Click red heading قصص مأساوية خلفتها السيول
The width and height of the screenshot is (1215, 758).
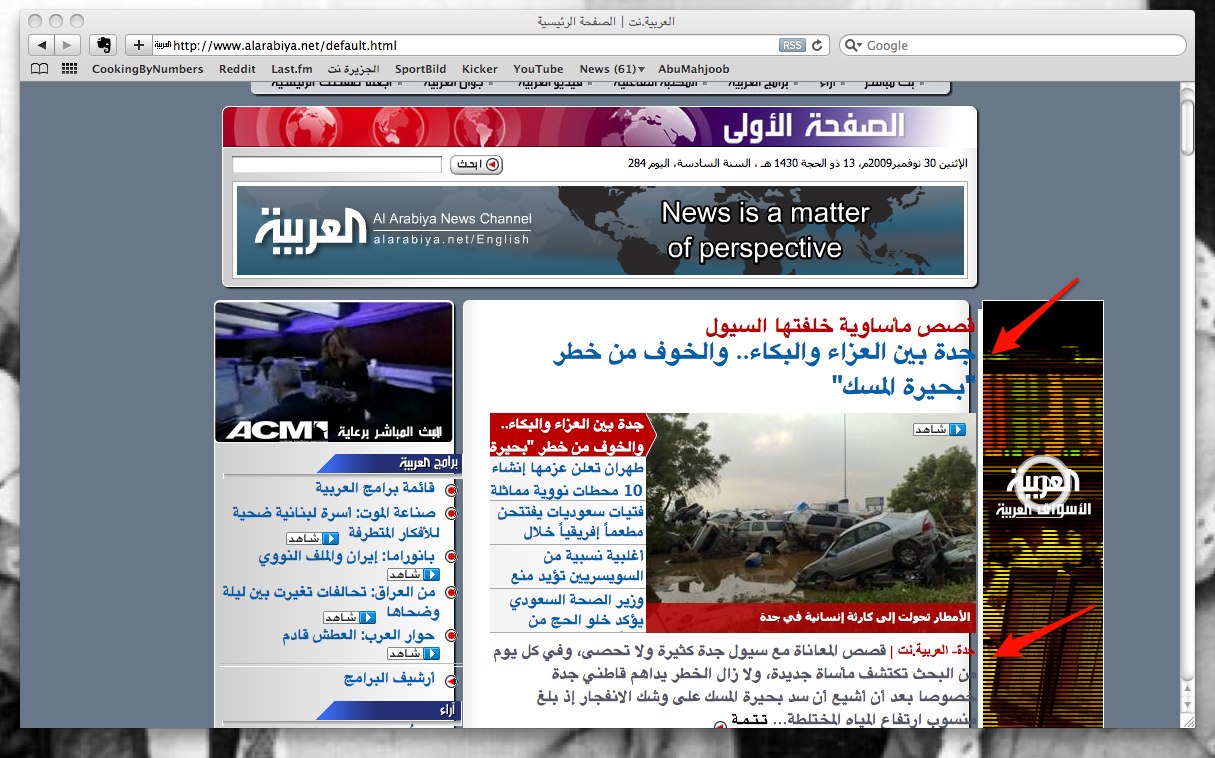coord(840,325)
